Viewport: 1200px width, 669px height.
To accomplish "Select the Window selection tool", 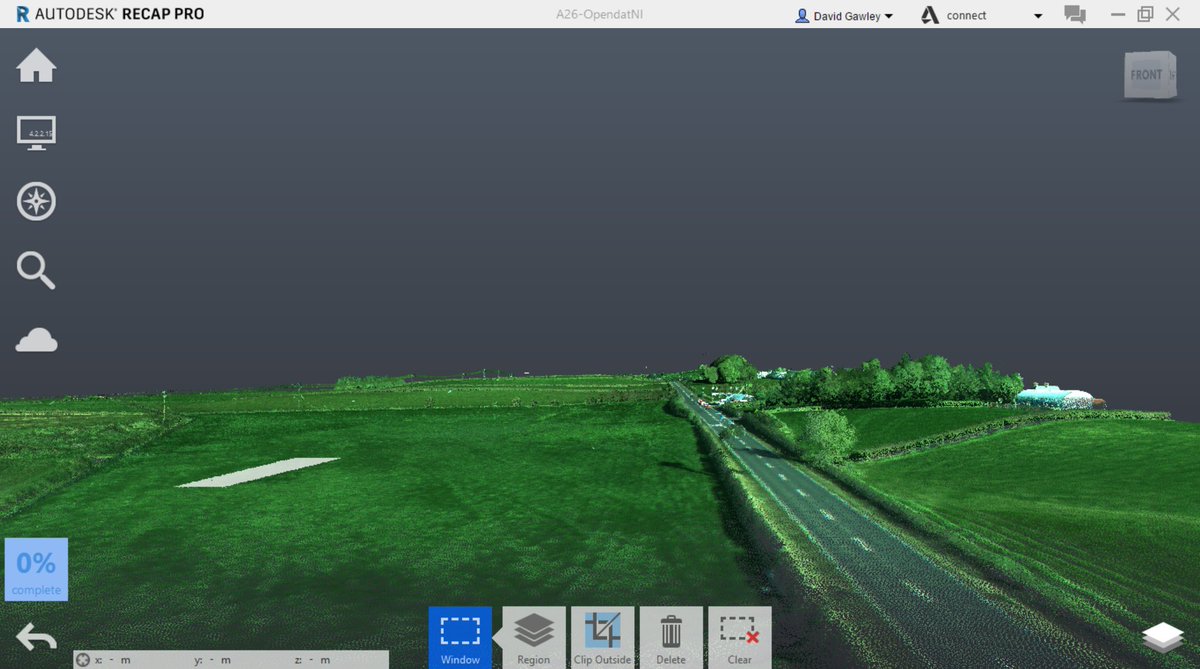I will (460, 637).
